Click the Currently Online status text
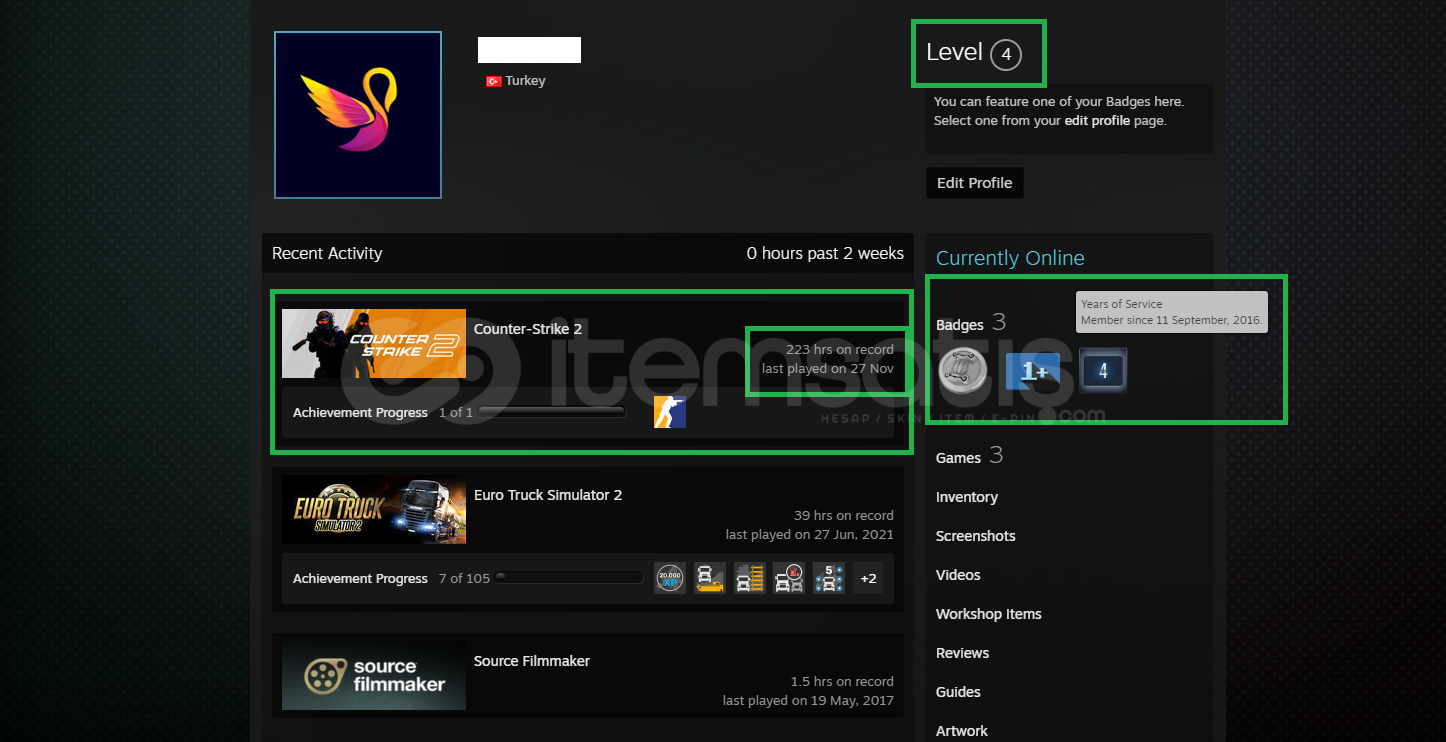This screenshot has width=1446, height=742. [x=1010, y=258]
